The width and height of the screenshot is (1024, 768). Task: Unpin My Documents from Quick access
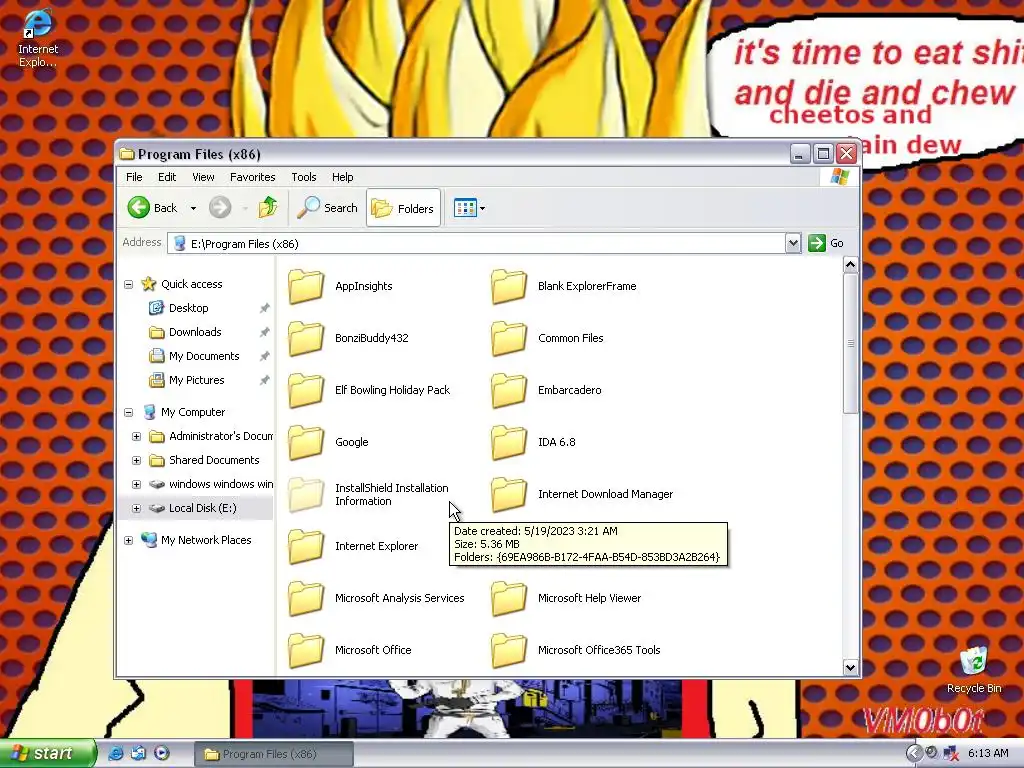[x=264, y=357]
